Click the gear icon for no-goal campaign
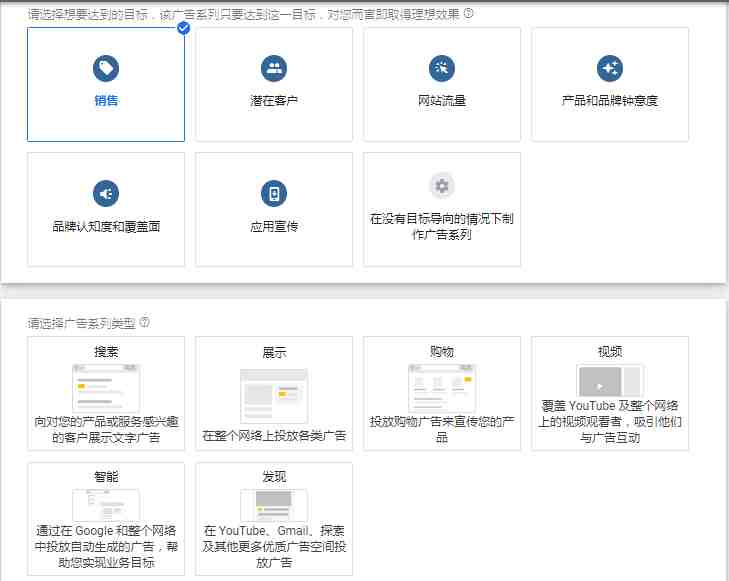 [x=442, y=186]
